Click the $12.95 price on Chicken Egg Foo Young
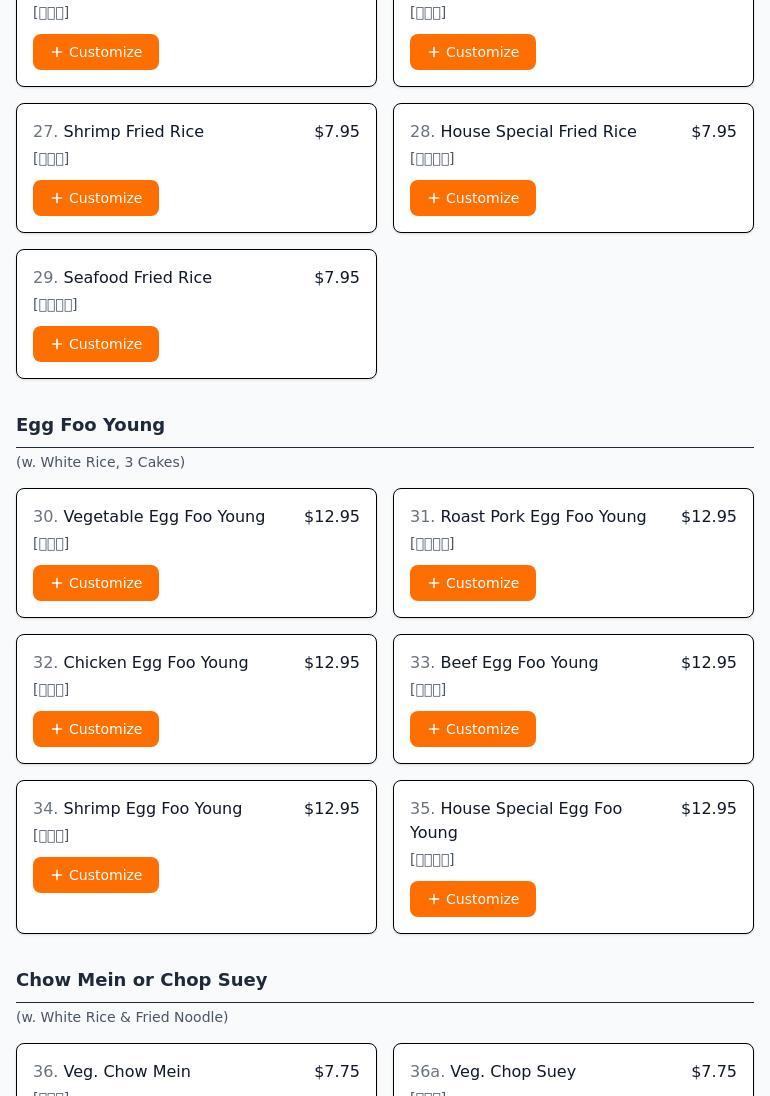This screenshot has height=1096, width=770. [331, 662]
